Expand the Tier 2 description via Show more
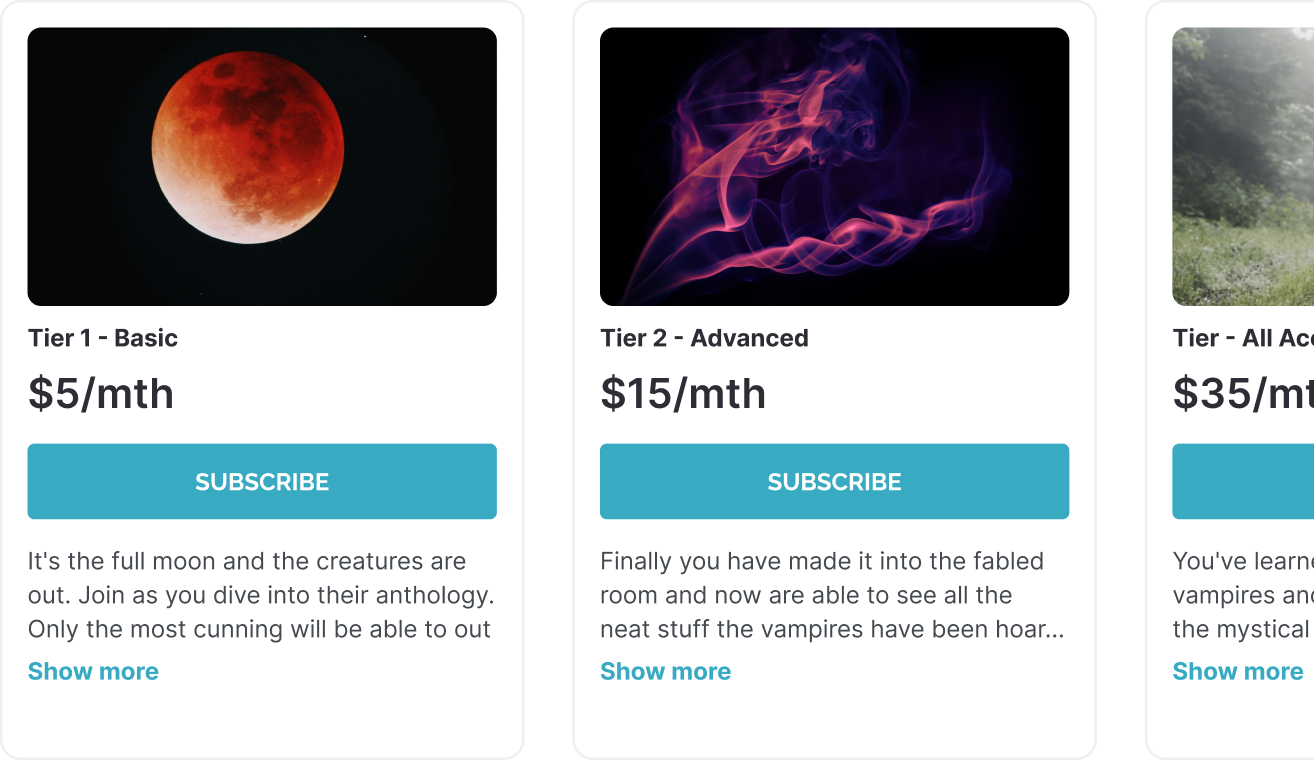The height and width of the screenshot is (760, 1314). tap(665, 671)
